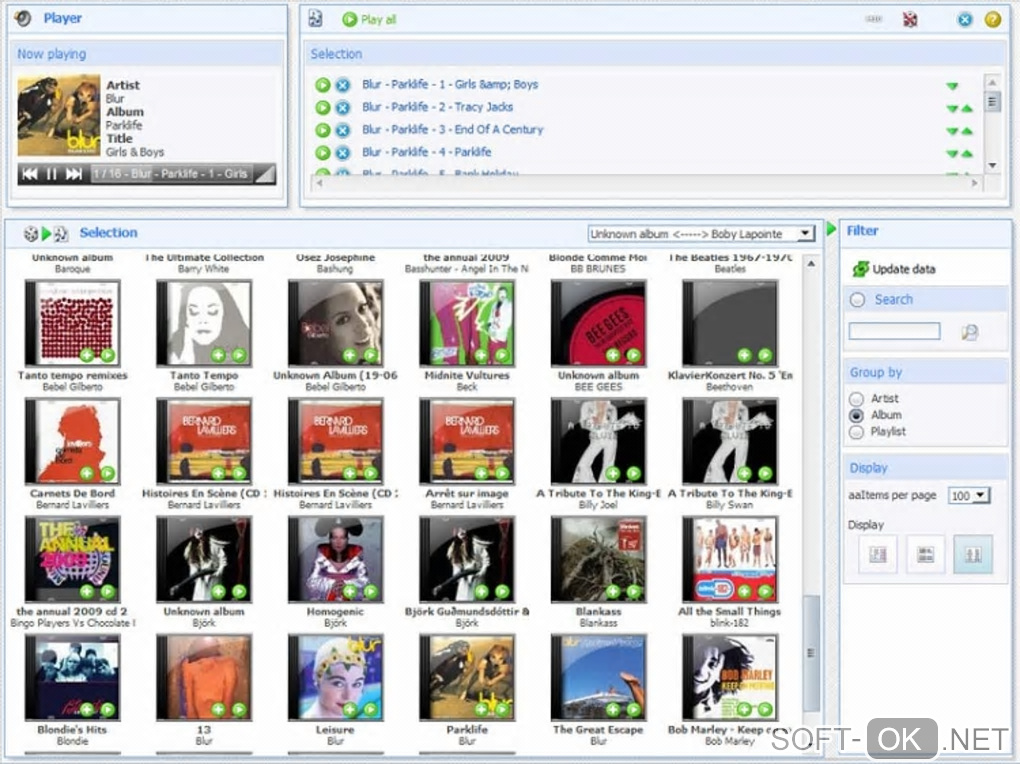The height and width of the screenshot is (764, 1020).
Task: Move Girls & Boys track down
Action: point(952,86)
